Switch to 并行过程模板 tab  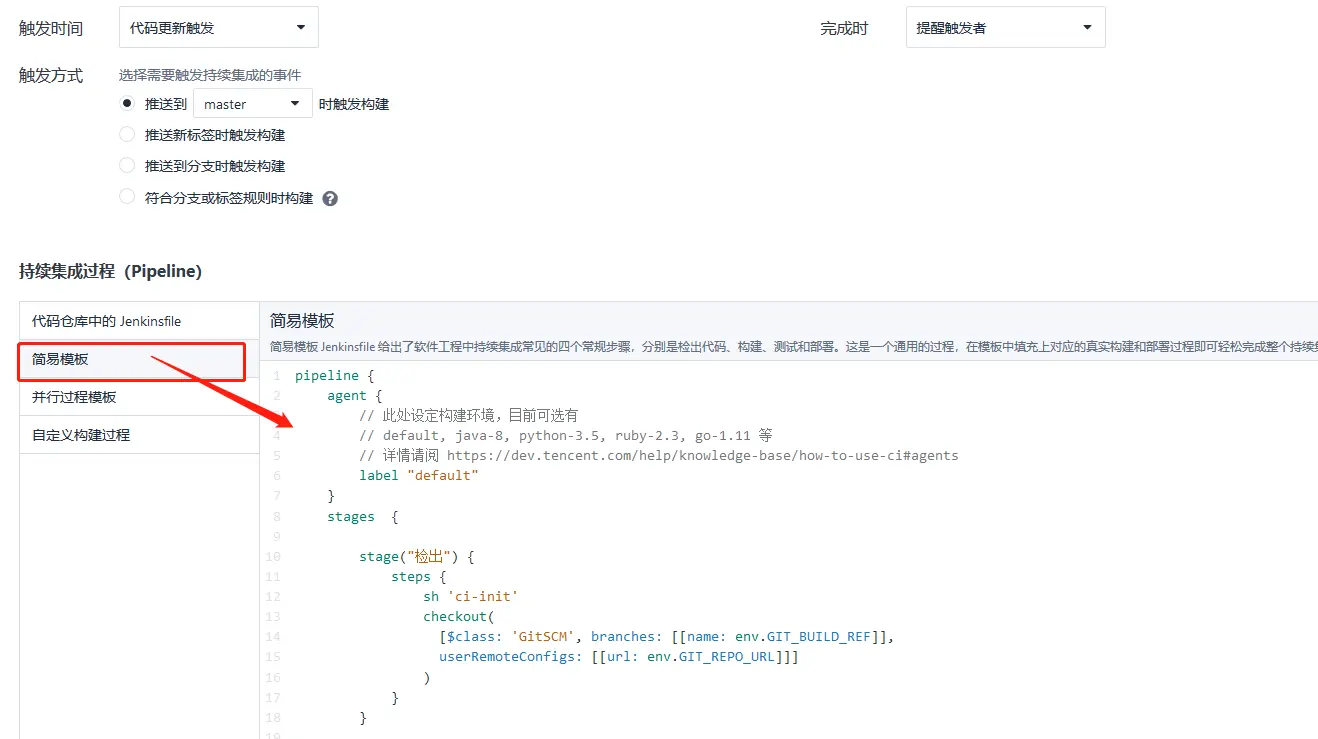coord(139,397)
